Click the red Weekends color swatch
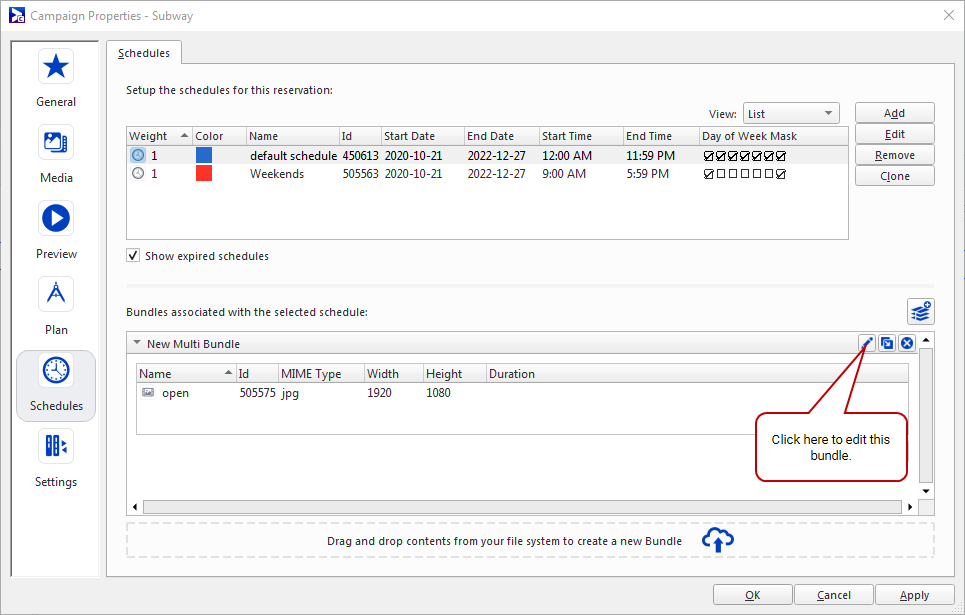Screen dimensions: 965x615 coord(204,174)
